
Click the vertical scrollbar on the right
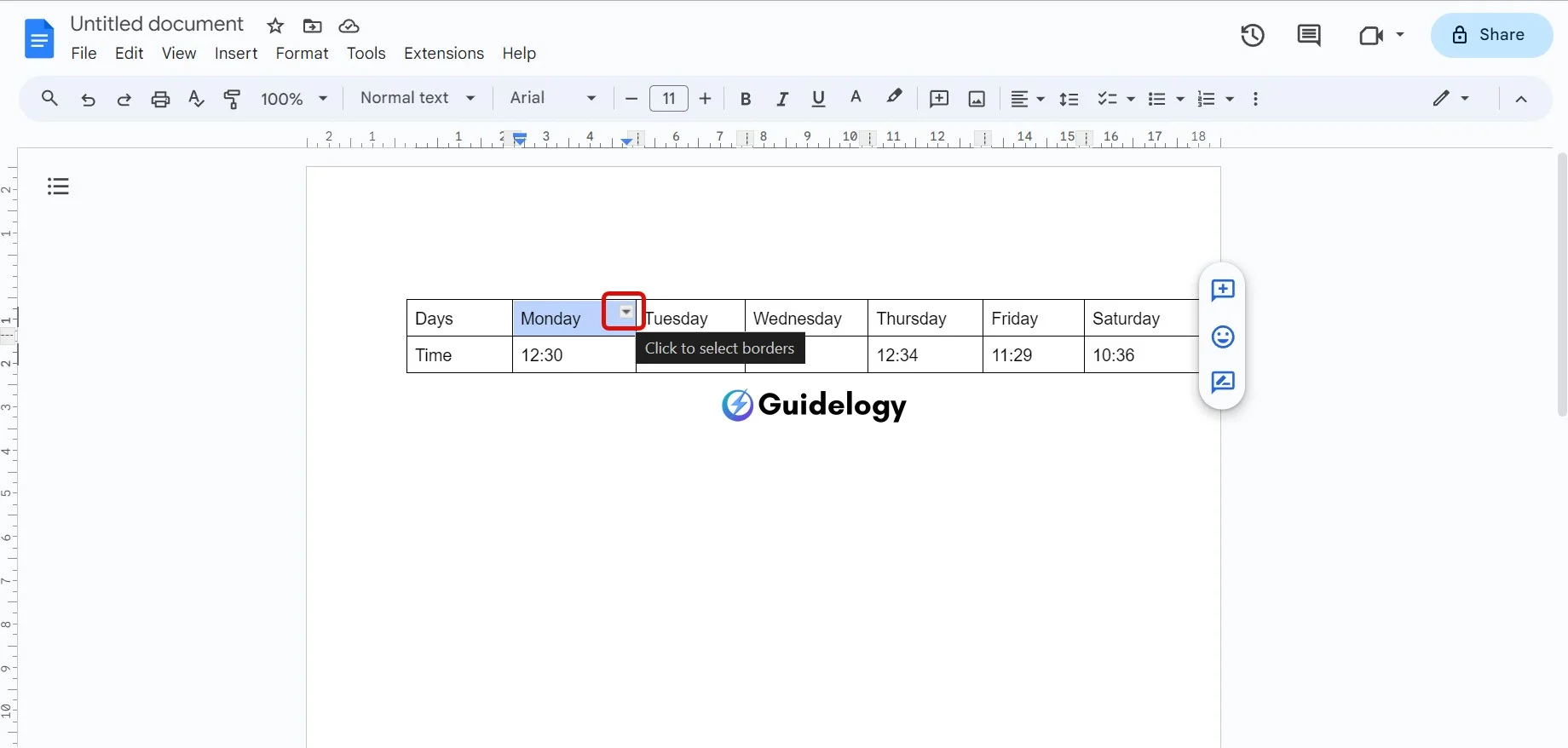coord(1561,285)
